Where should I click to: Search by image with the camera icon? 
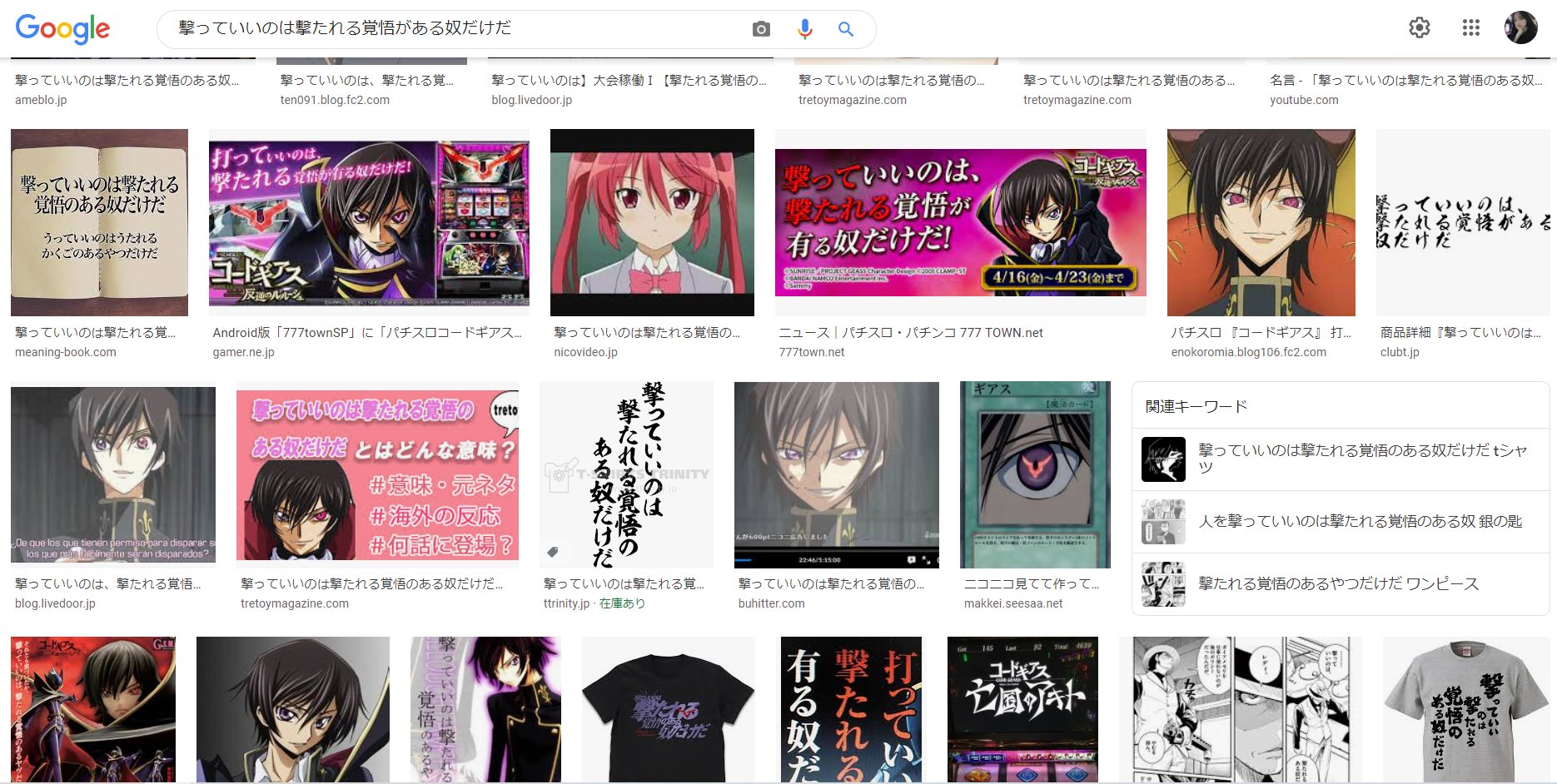[x=761, y=29]
